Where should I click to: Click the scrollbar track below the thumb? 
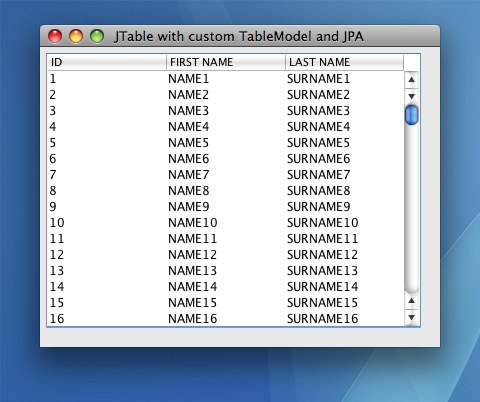pos(411,208)
